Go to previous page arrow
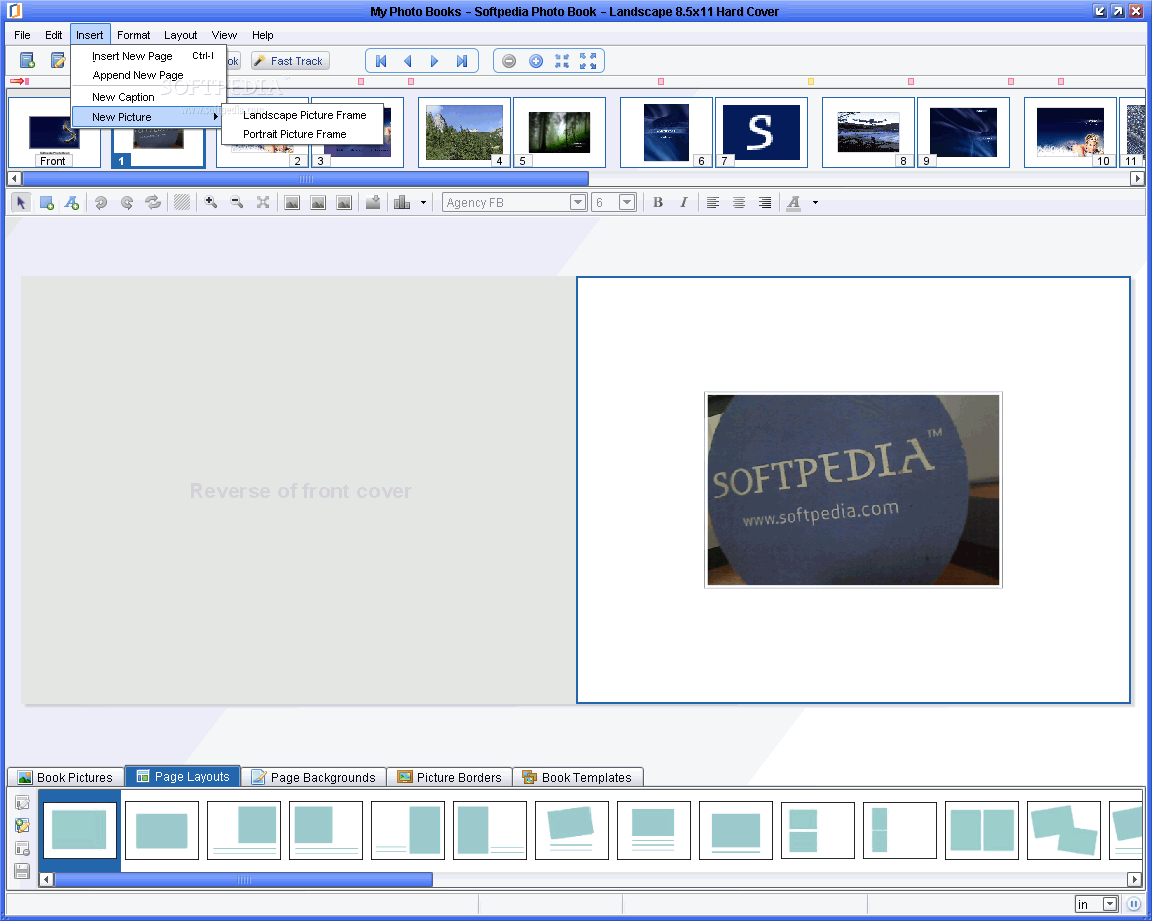The image size is (1152, 921). coord(408,62)
